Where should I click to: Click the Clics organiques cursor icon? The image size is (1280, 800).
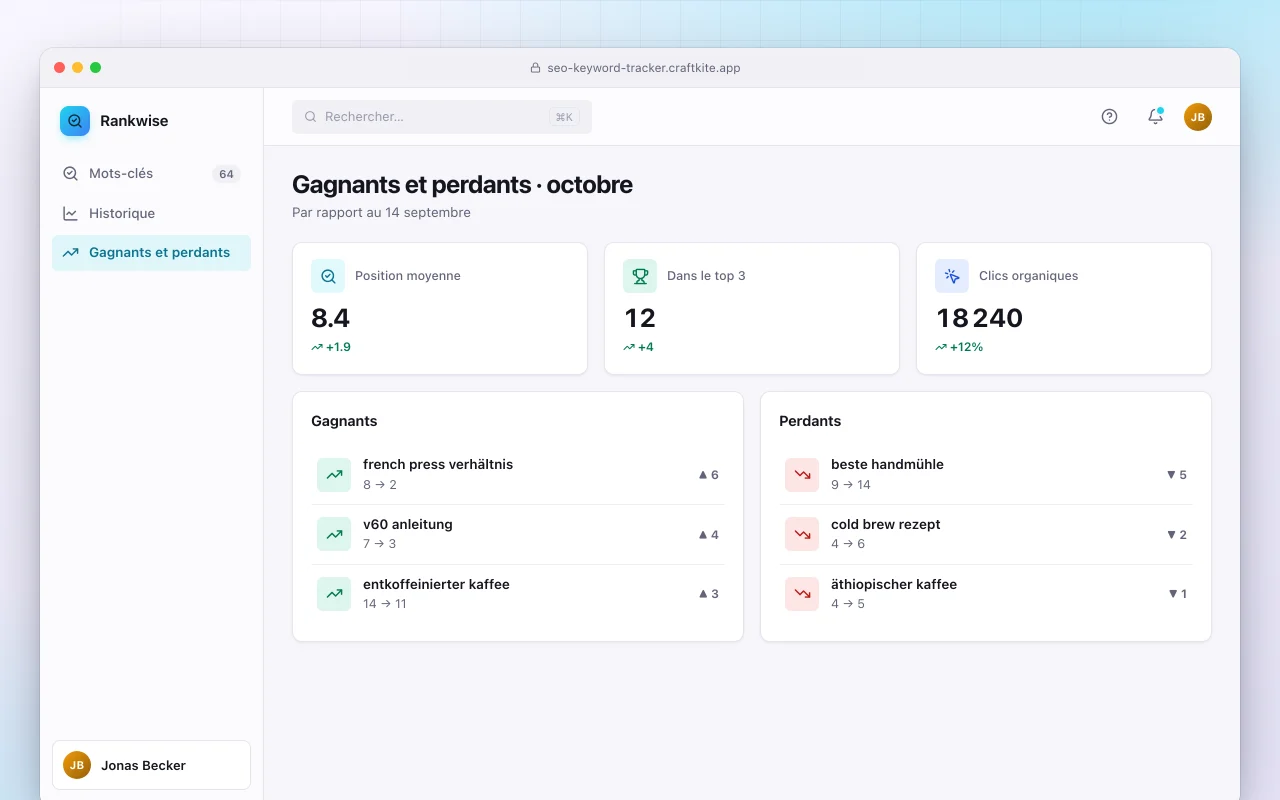tap(952, 276)
